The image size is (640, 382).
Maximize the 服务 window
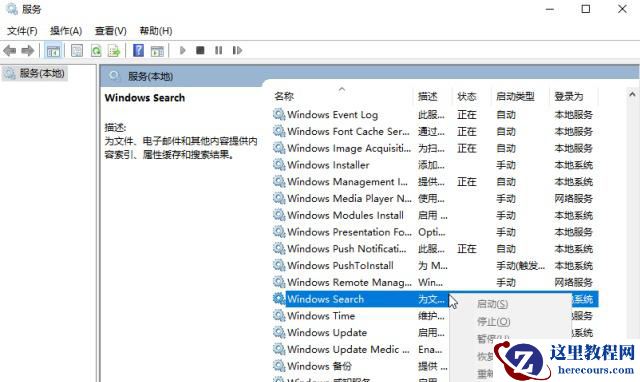(x=586, y=9)
